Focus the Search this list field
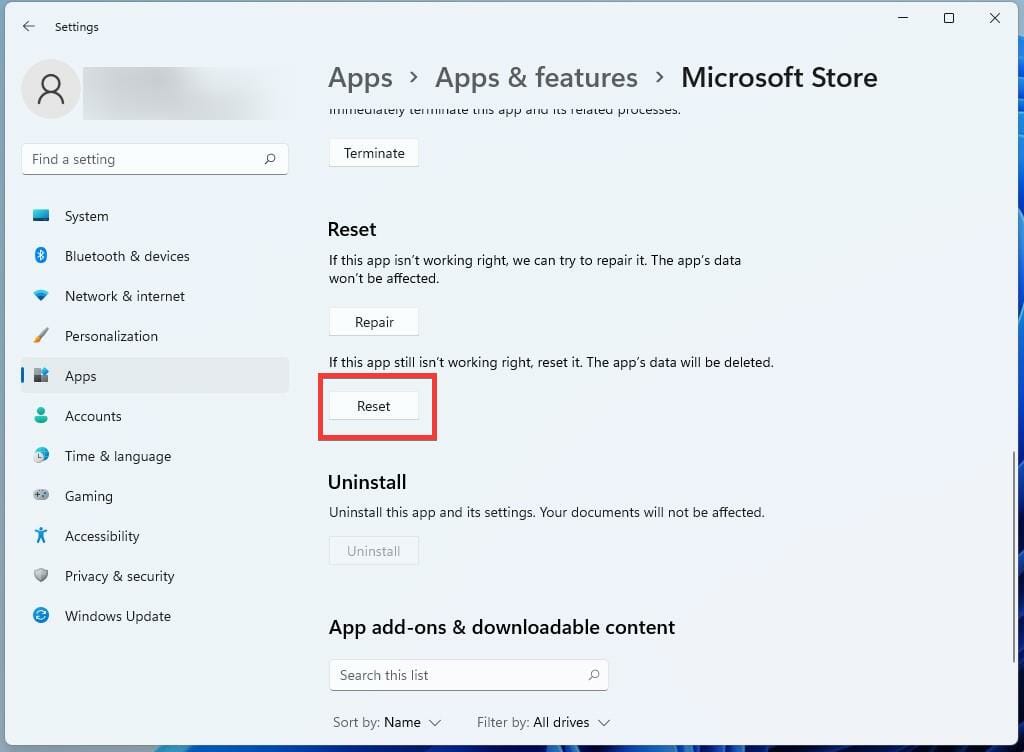Viewport: 1024px width, 752px height. click(x=468, y=674)
